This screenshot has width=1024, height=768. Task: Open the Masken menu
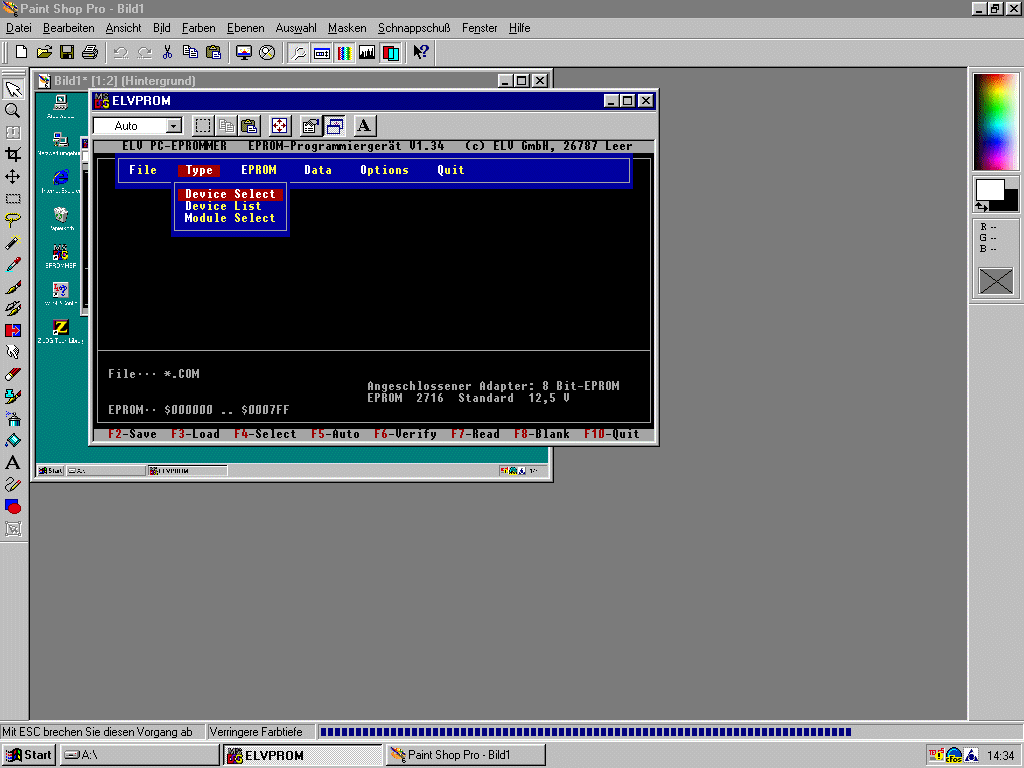coord(347,28)
